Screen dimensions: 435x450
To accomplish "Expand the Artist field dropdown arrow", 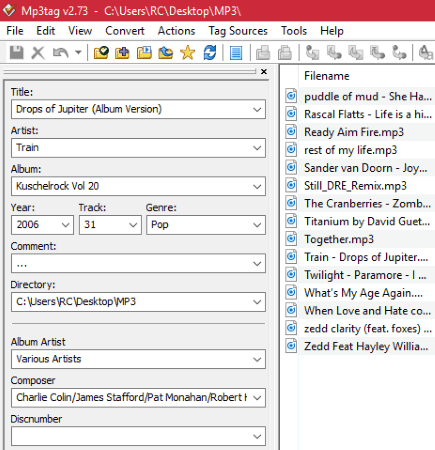I will [x=257, y=148].
